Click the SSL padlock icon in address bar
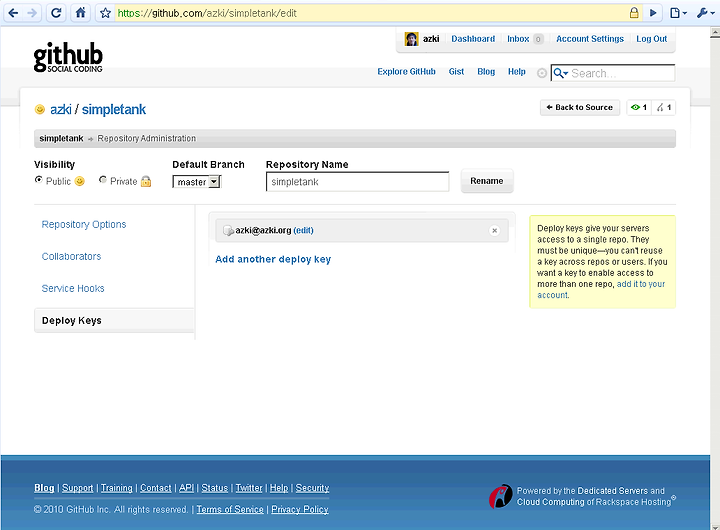Screen dimensions: 720x530 click(x=634, y=13)
